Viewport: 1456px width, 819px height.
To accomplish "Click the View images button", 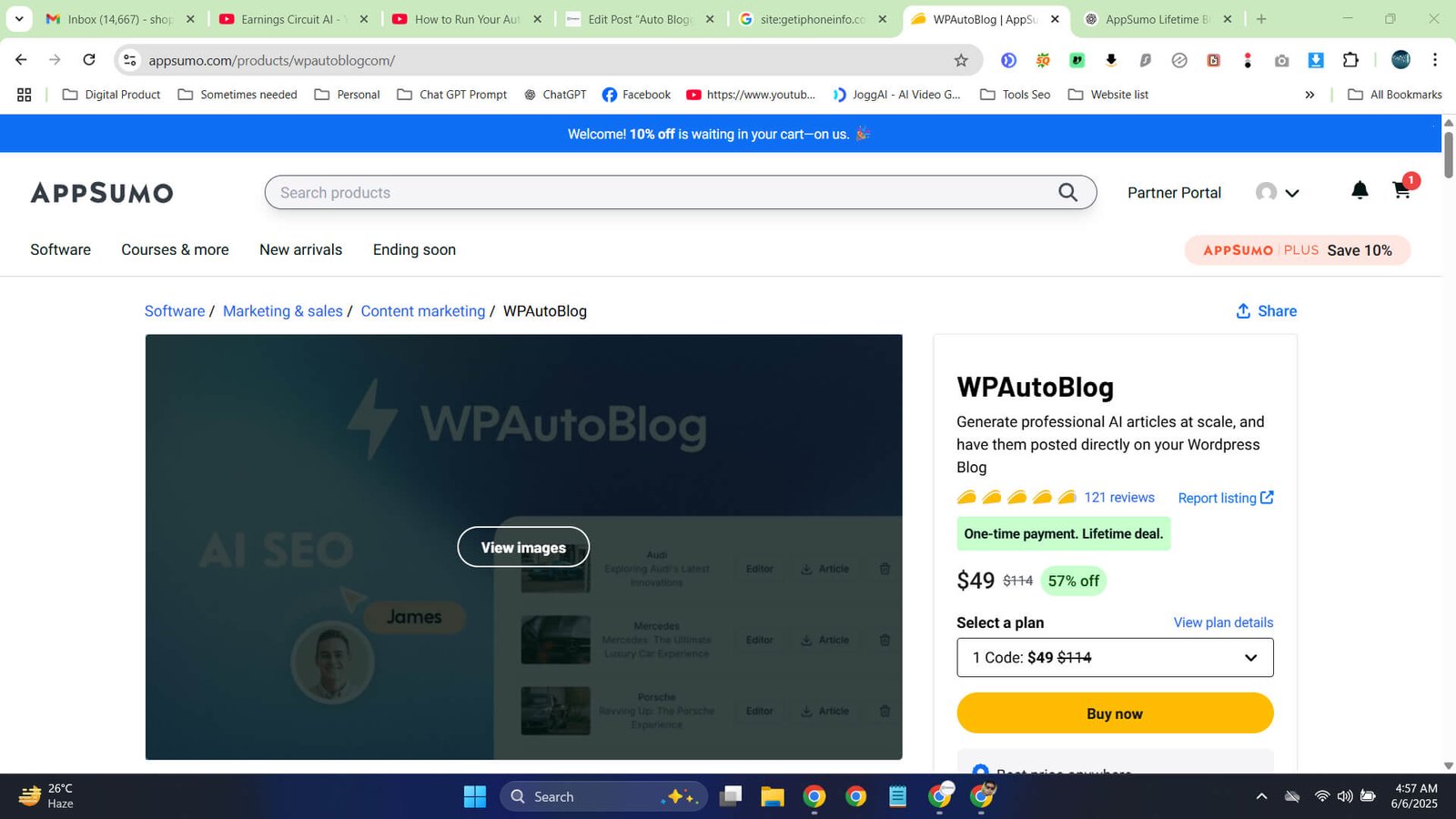I will [x=523, y=547].
